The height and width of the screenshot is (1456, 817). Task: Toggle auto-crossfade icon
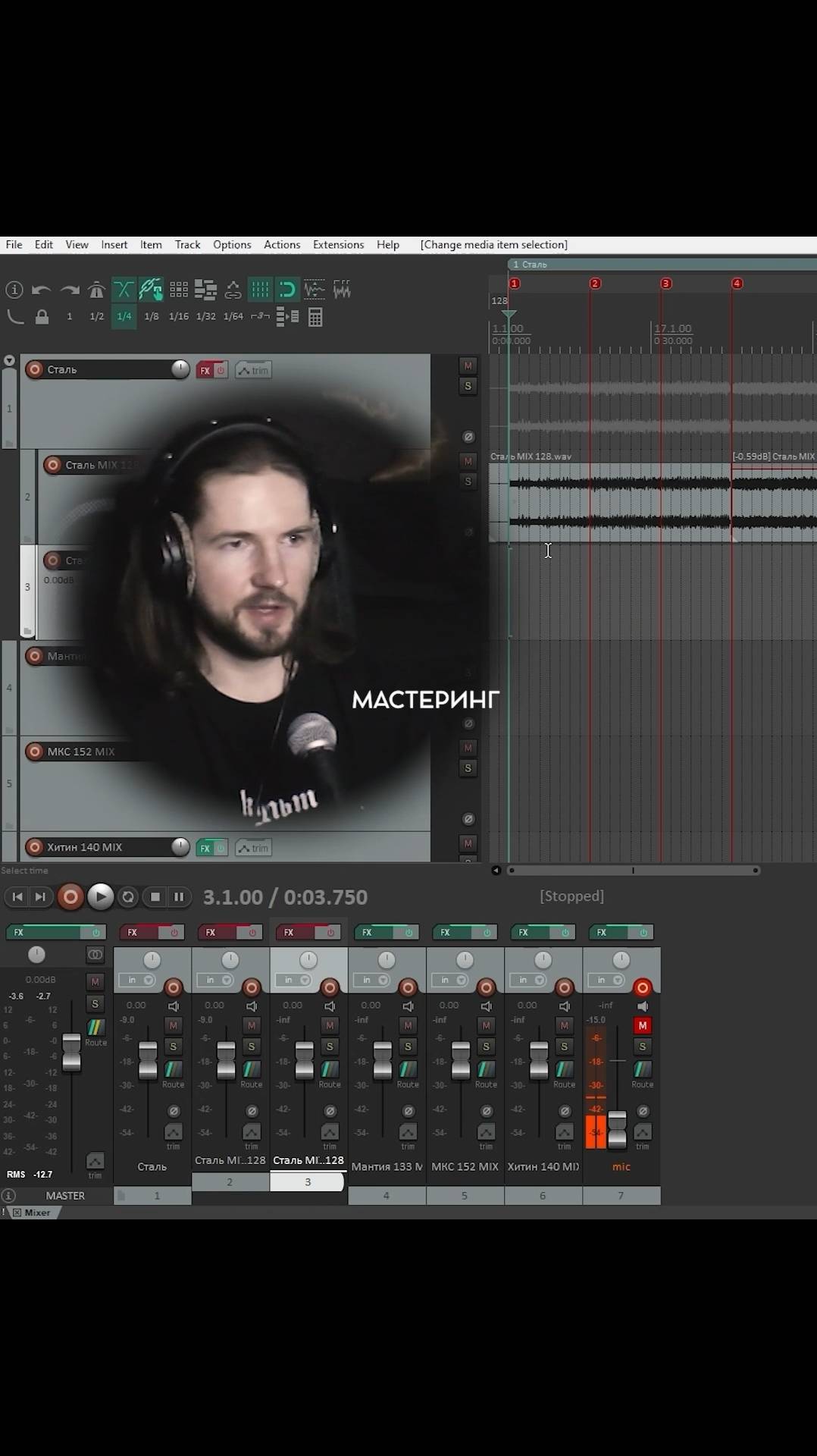click(124, 290)
